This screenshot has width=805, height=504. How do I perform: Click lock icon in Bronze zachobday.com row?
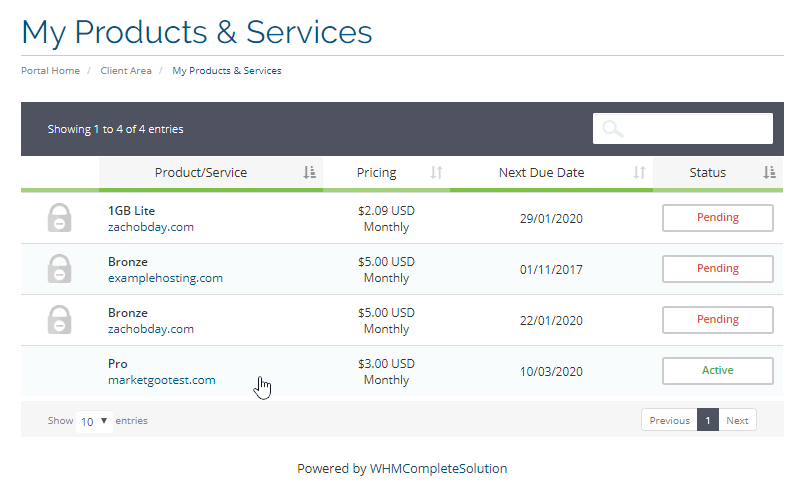pos(60,320)
